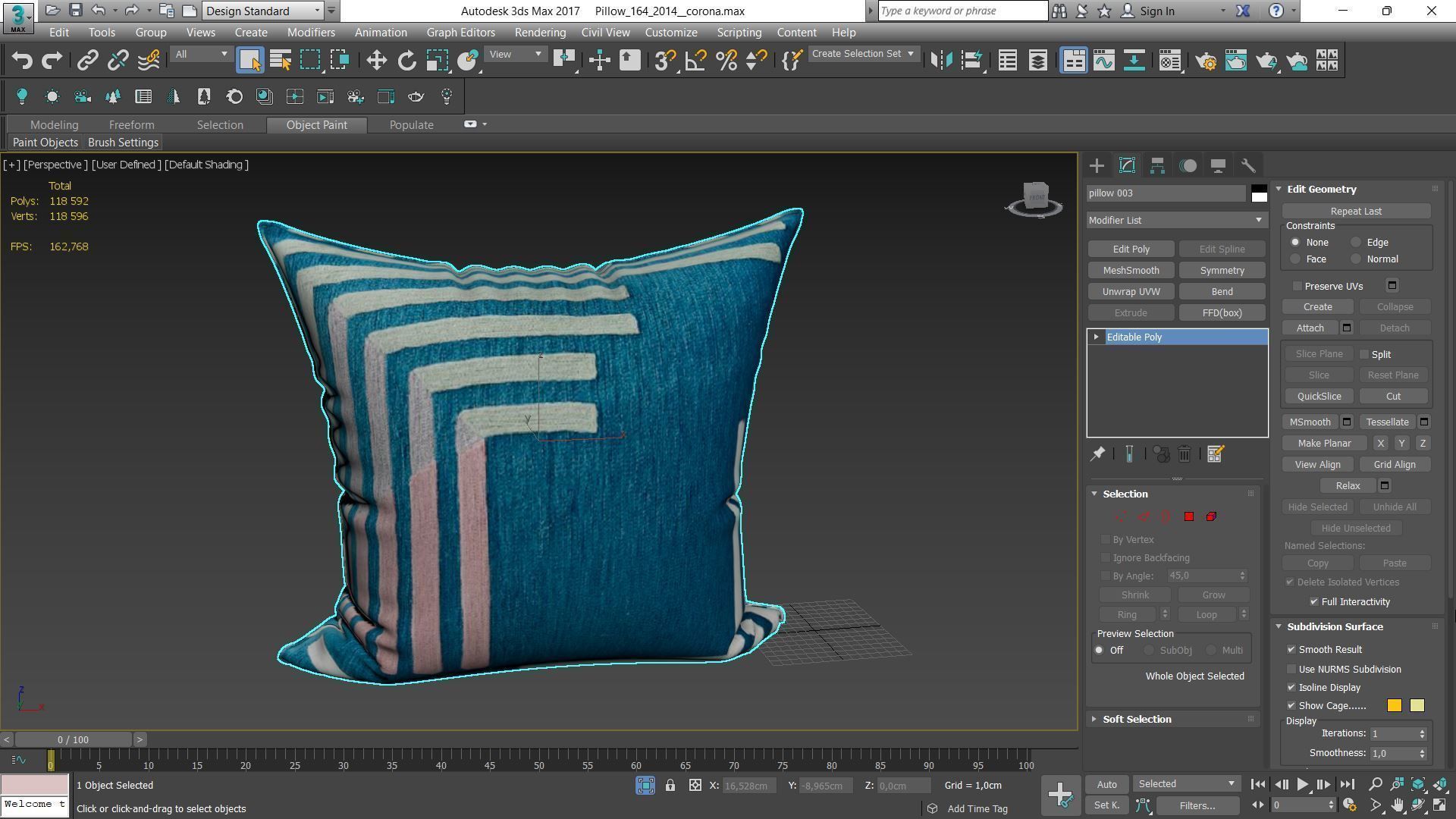This screenshot has width=1456, height=819.
Task: Open the Modifier List dropdown
Action: point(1176,221)
